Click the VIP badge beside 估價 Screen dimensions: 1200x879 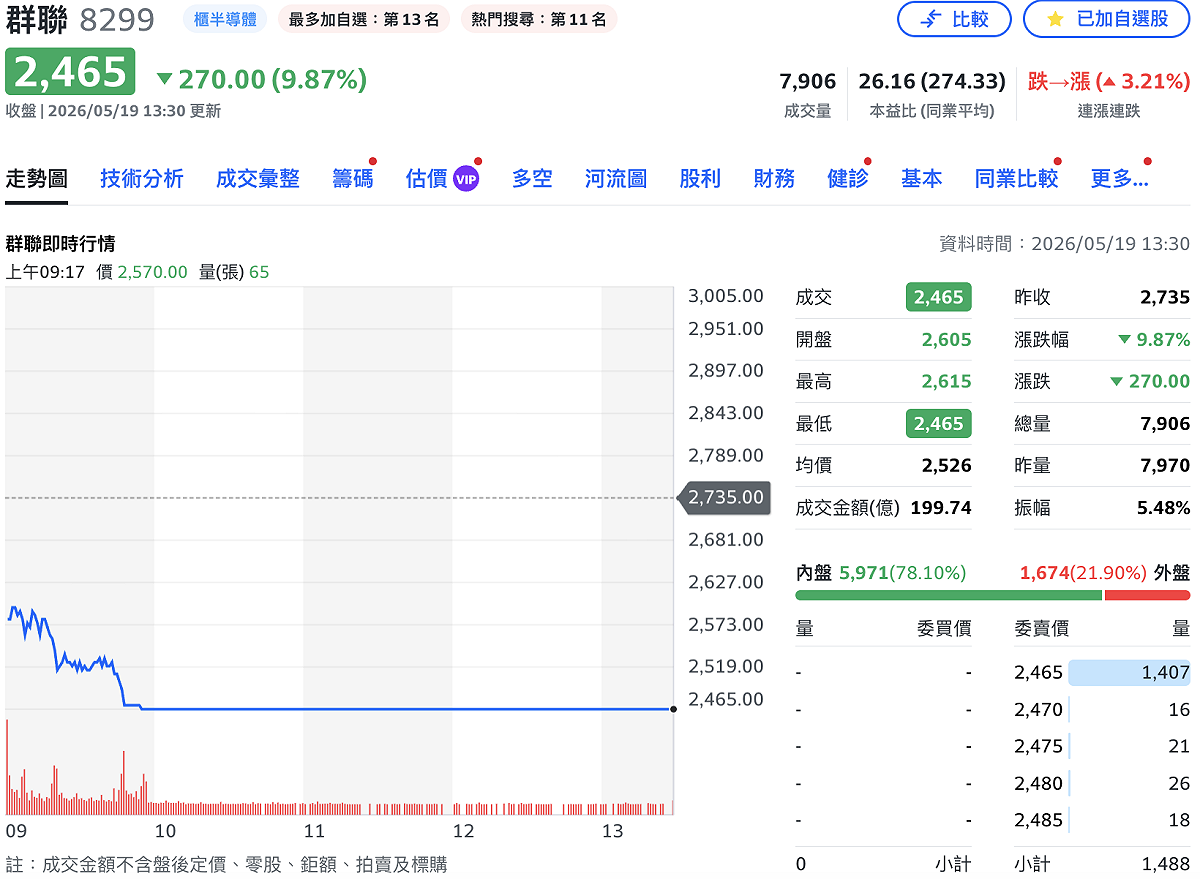465,179
